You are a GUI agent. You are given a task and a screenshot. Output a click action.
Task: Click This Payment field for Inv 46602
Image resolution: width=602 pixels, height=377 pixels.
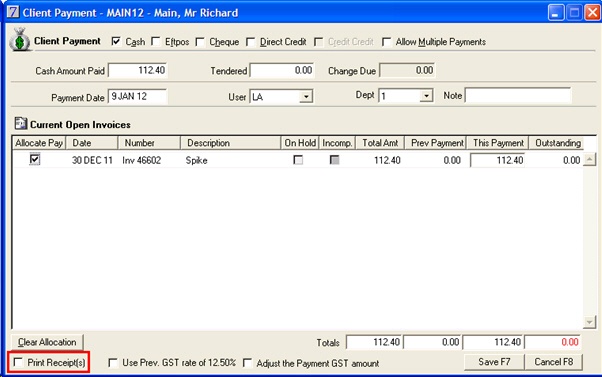pyautogui.click(x=498, y=160)
